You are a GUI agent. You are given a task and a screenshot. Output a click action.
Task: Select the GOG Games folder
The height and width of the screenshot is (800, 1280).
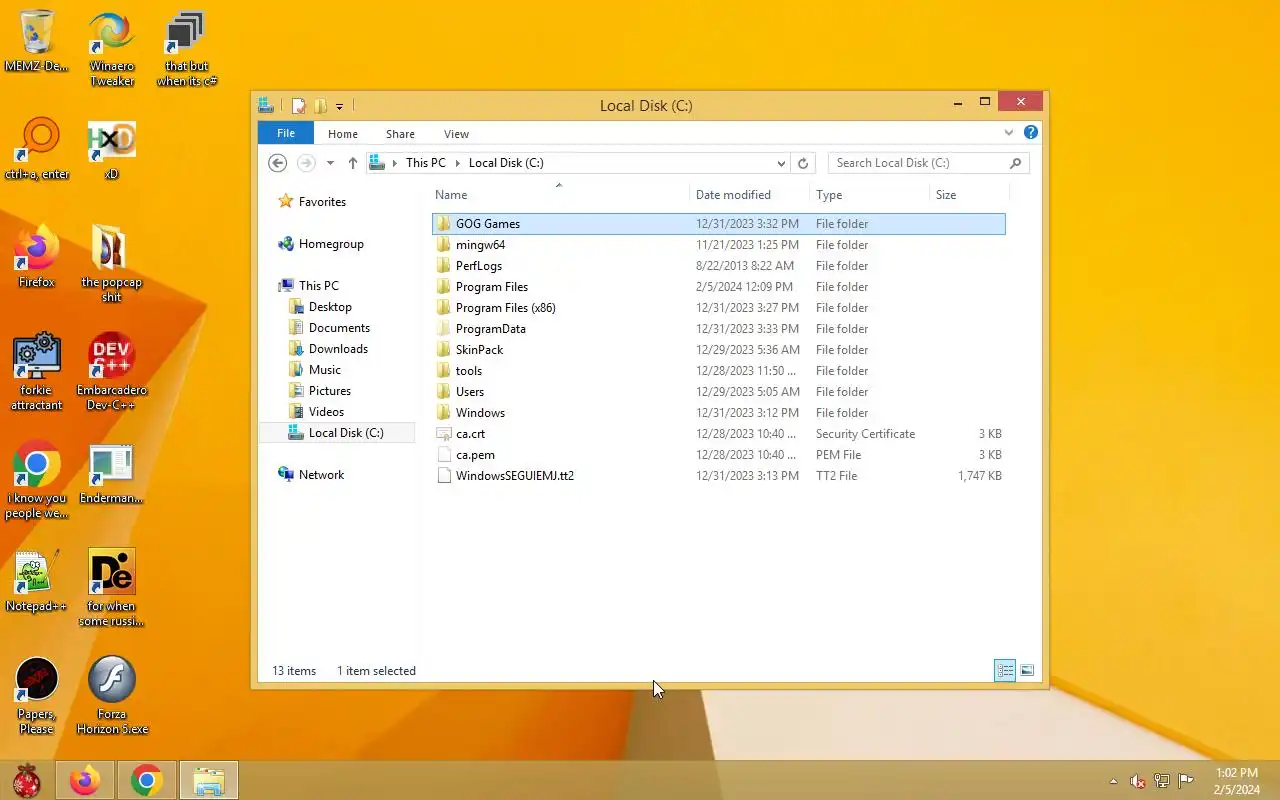pos(718,224)
